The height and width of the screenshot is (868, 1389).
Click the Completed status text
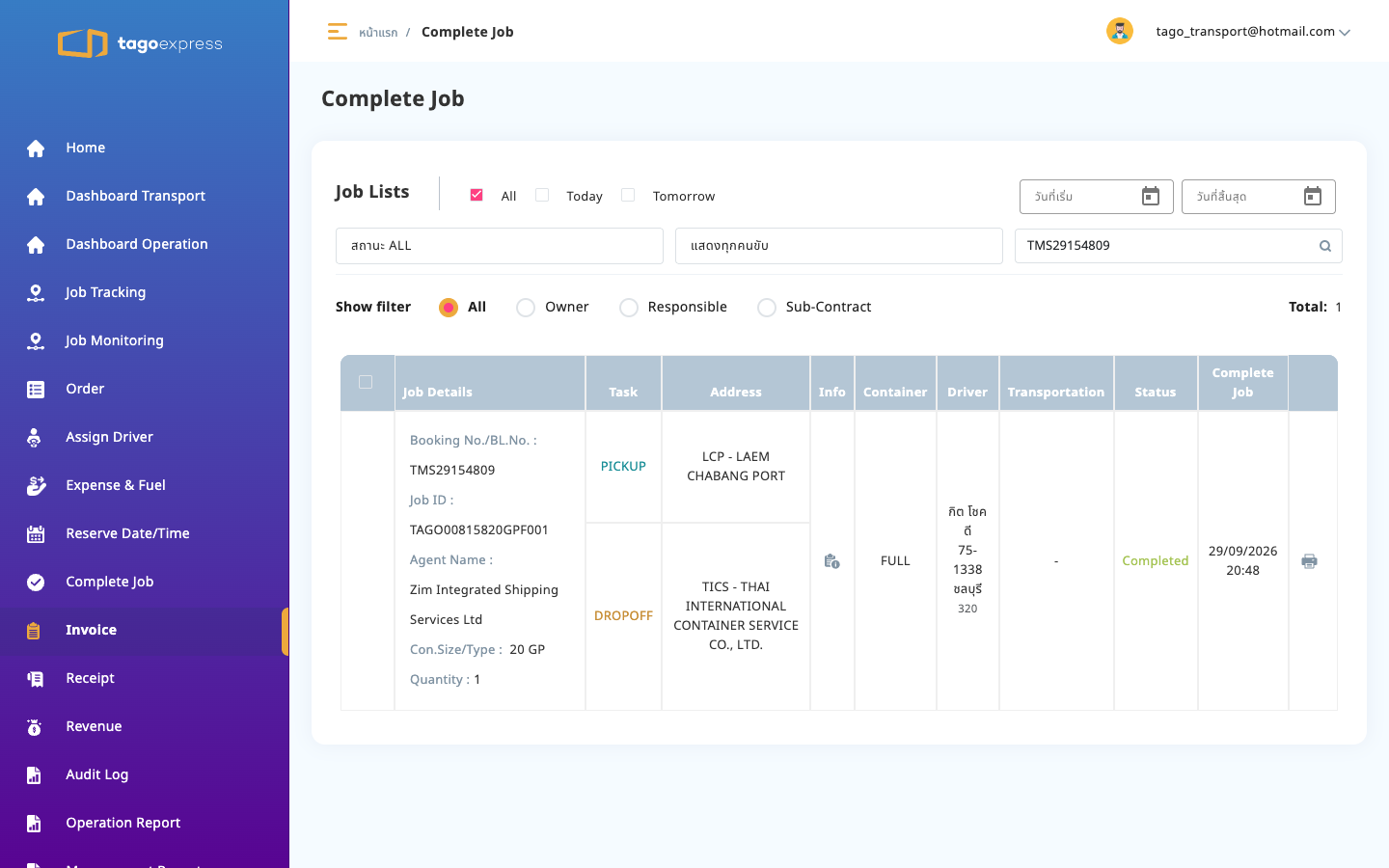coord(1156,561)
